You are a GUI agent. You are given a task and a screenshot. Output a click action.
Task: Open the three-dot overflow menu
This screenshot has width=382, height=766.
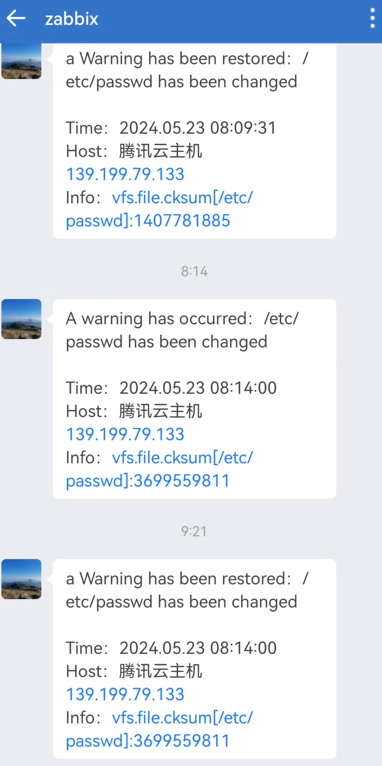tap(373, 19)
